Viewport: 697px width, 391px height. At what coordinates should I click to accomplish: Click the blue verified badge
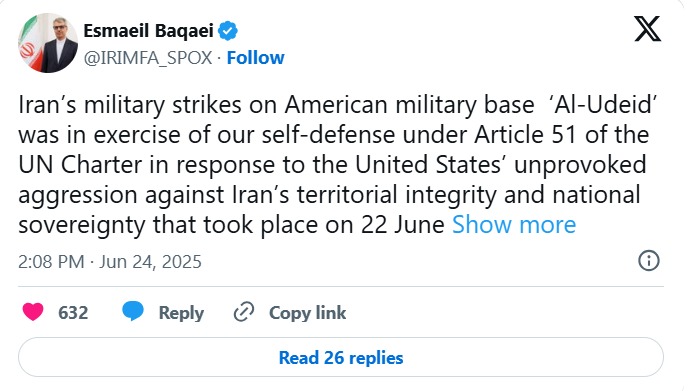coord(228,31)
